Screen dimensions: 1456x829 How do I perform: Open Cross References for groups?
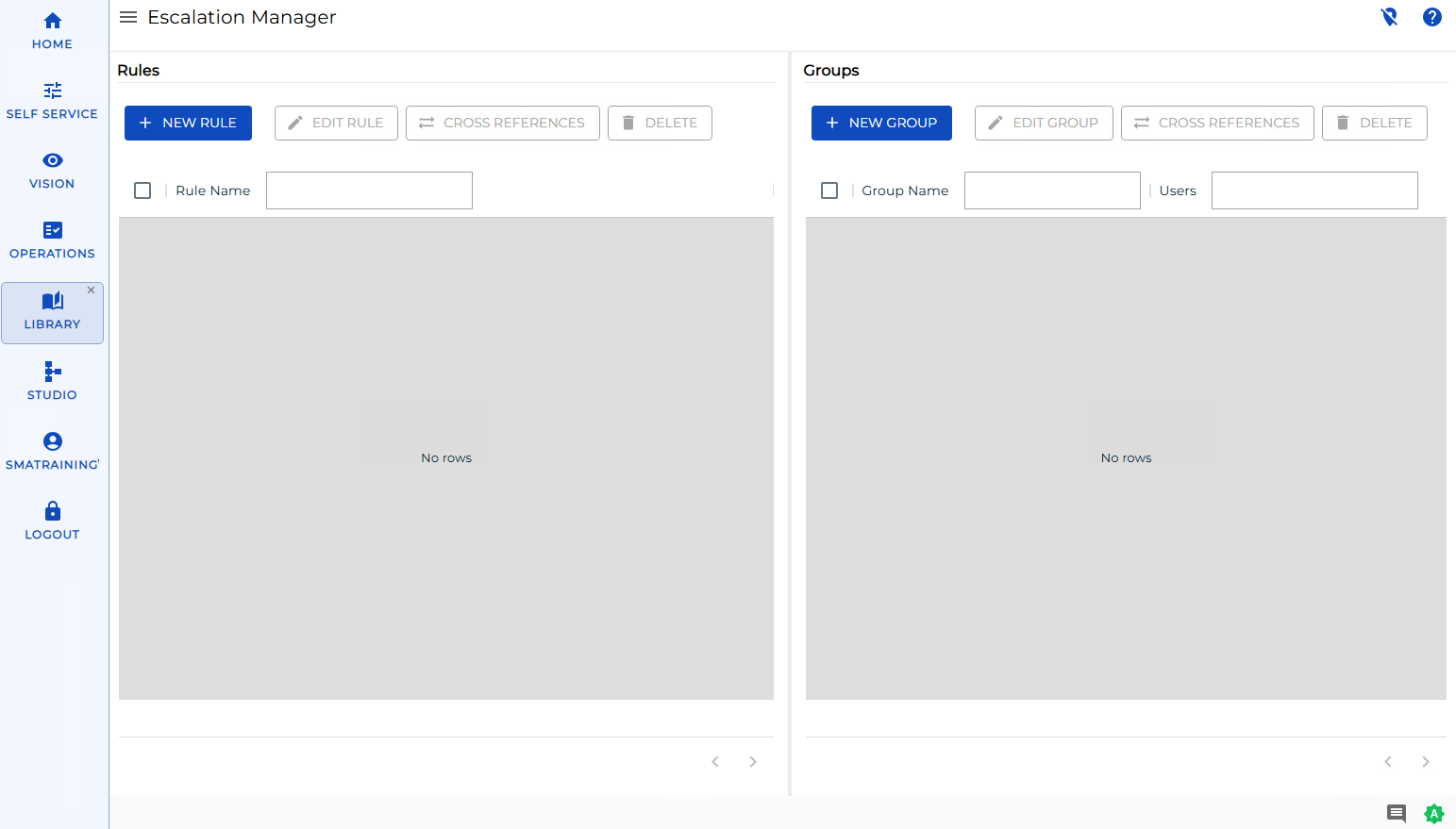(x=1217, y=123)
